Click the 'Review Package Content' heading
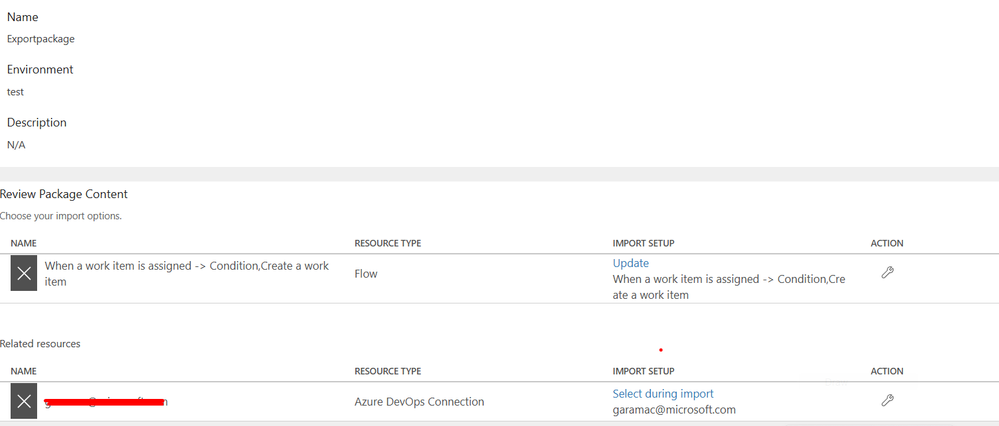The image size is (999, 426). pyautogui.click(x=64, y=194)
